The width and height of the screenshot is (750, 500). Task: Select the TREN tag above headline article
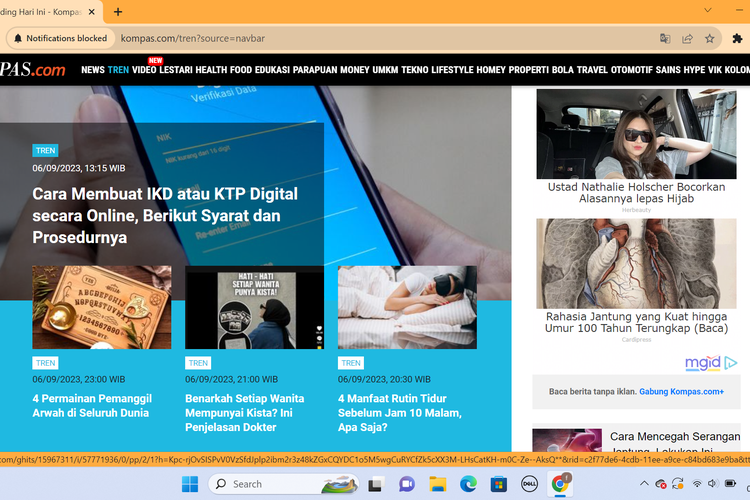pos(45,150)
